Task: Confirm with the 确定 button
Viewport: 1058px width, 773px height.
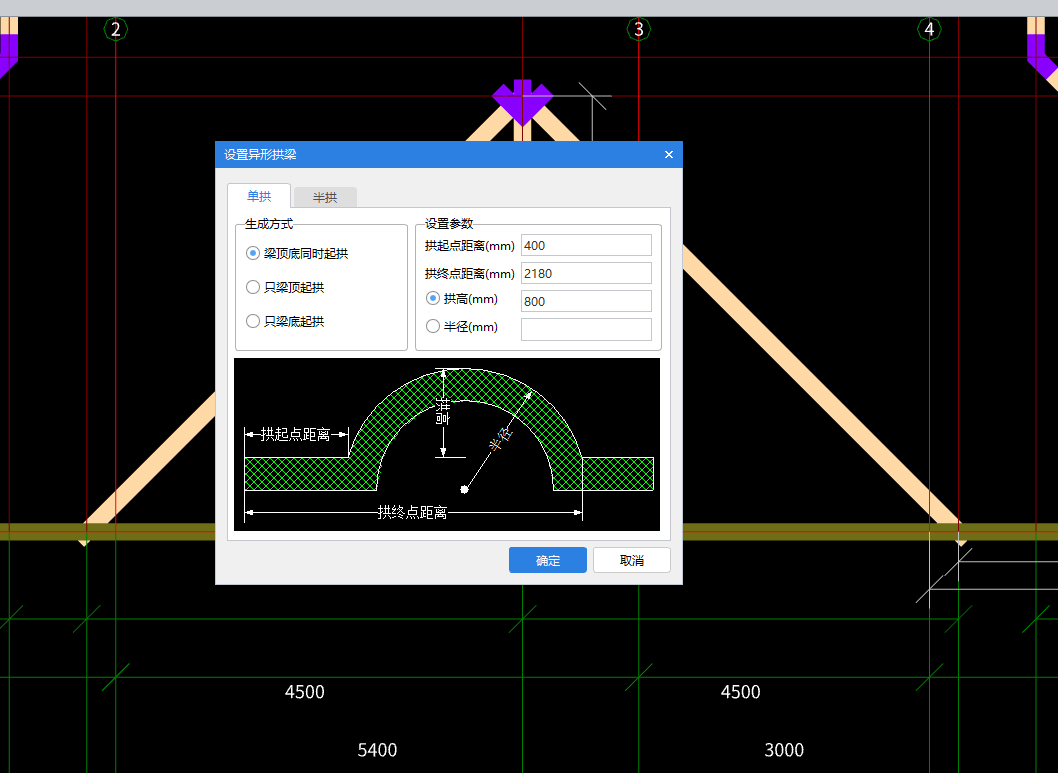Action: [547, 560]
